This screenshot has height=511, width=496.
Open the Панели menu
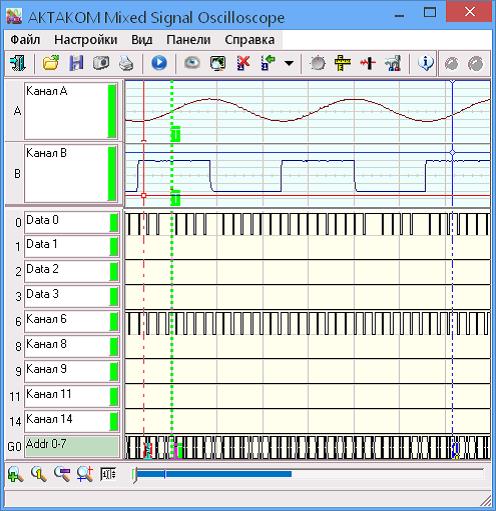(188, 40)
